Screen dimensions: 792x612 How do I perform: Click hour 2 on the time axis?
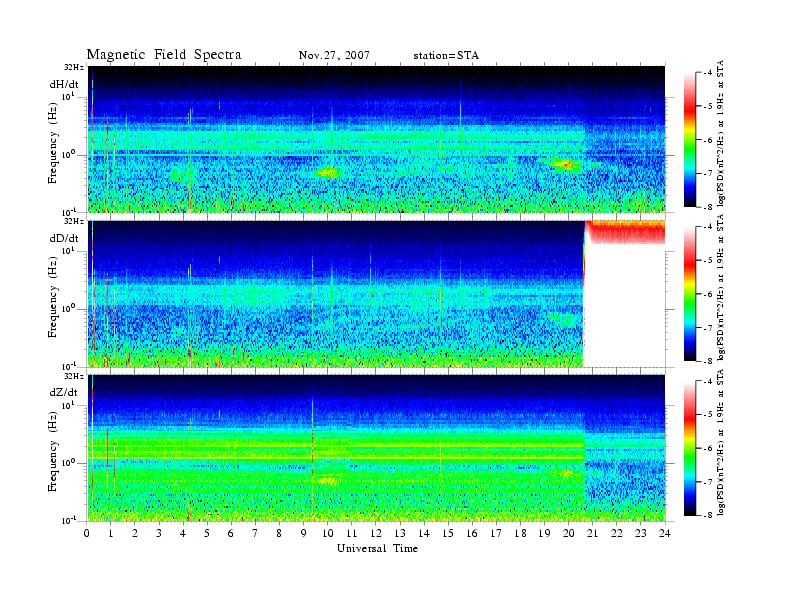[135, 533]
